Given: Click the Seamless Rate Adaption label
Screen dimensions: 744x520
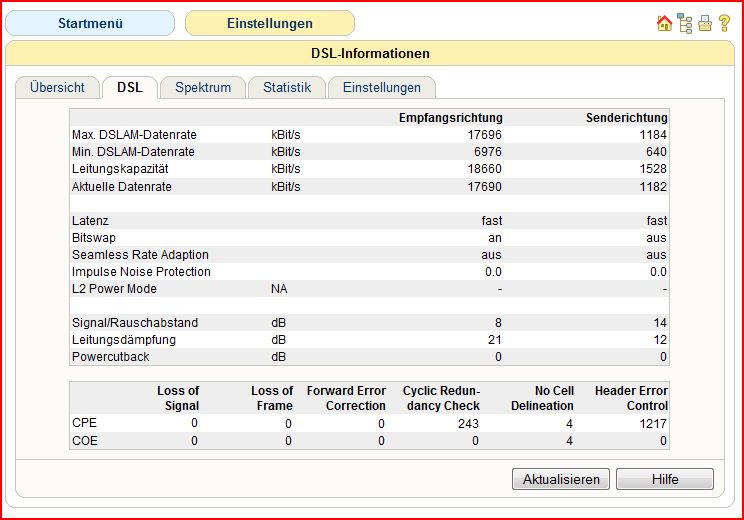Looking at the screenshot, I should click(x=140, y=255).
